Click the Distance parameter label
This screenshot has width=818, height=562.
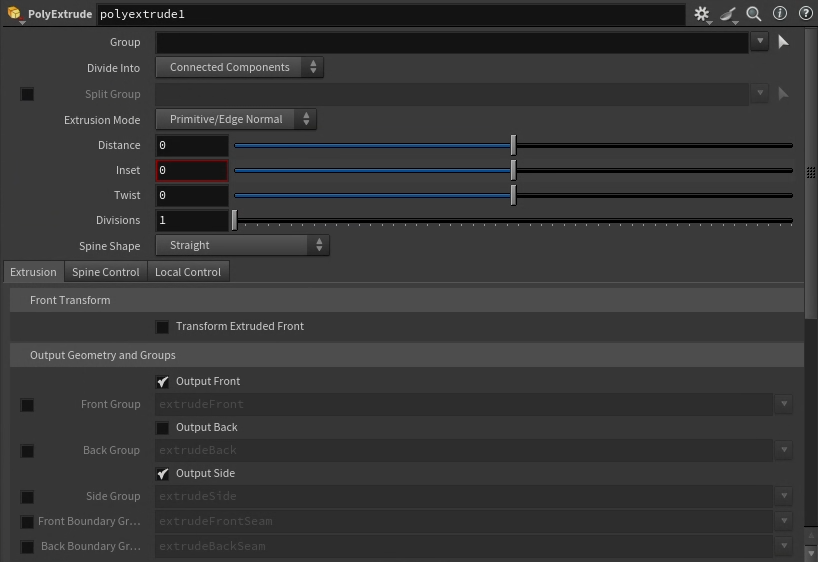[x=119, y=145]
